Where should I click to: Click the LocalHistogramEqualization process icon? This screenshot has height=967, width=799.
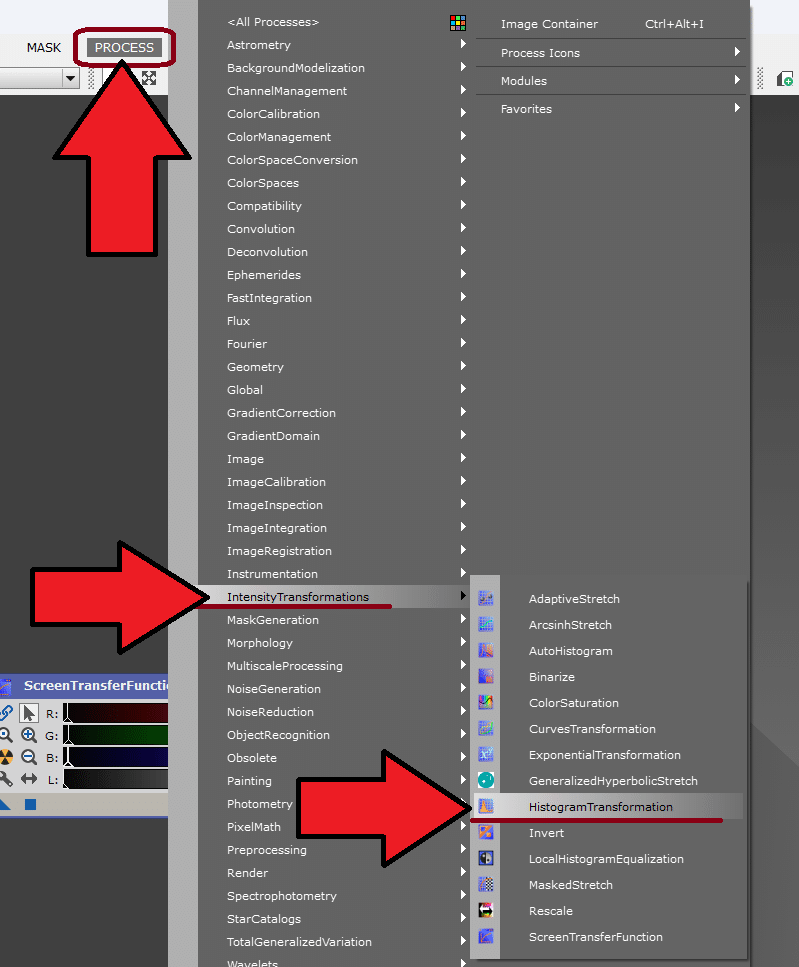point(486,858)
